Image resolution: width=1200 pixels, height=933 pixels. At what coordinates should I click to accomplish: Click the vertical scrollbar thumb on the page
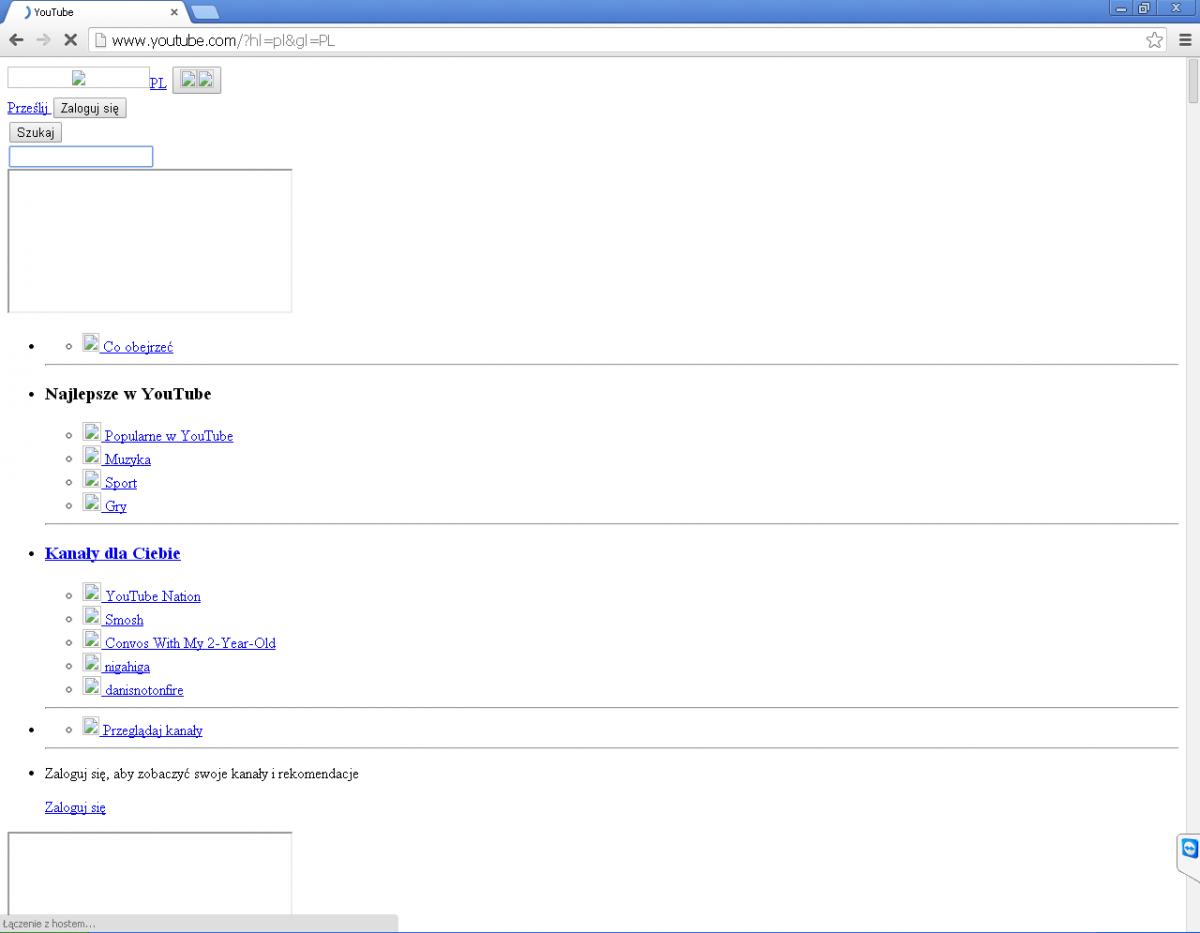[1192, 80]
